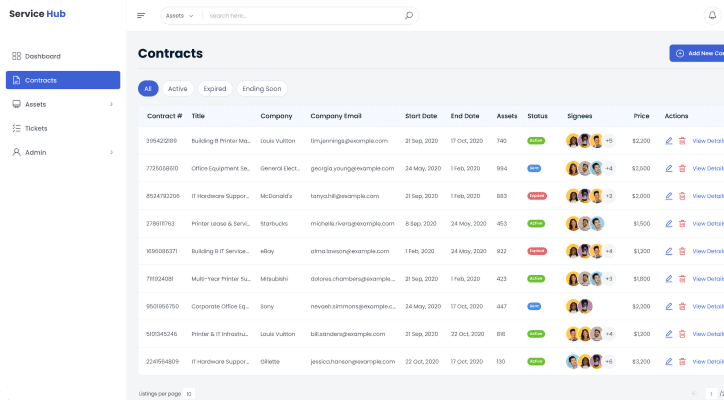724x400 pixels.
Task: Click the search here input field
Action: coord(300,16)
